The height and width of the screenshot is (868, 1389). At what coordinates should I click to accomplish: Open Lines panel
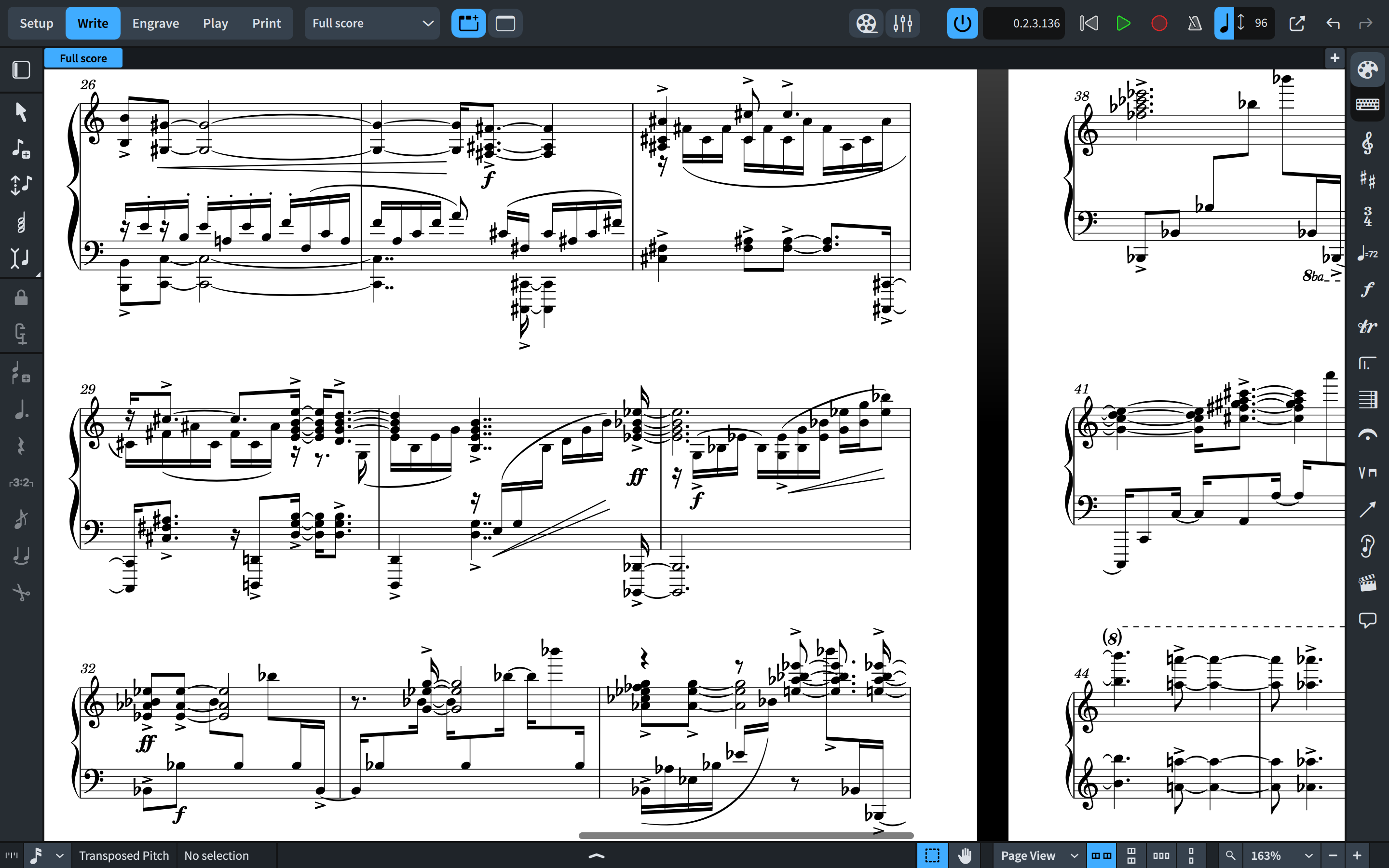coord(1367,509)
